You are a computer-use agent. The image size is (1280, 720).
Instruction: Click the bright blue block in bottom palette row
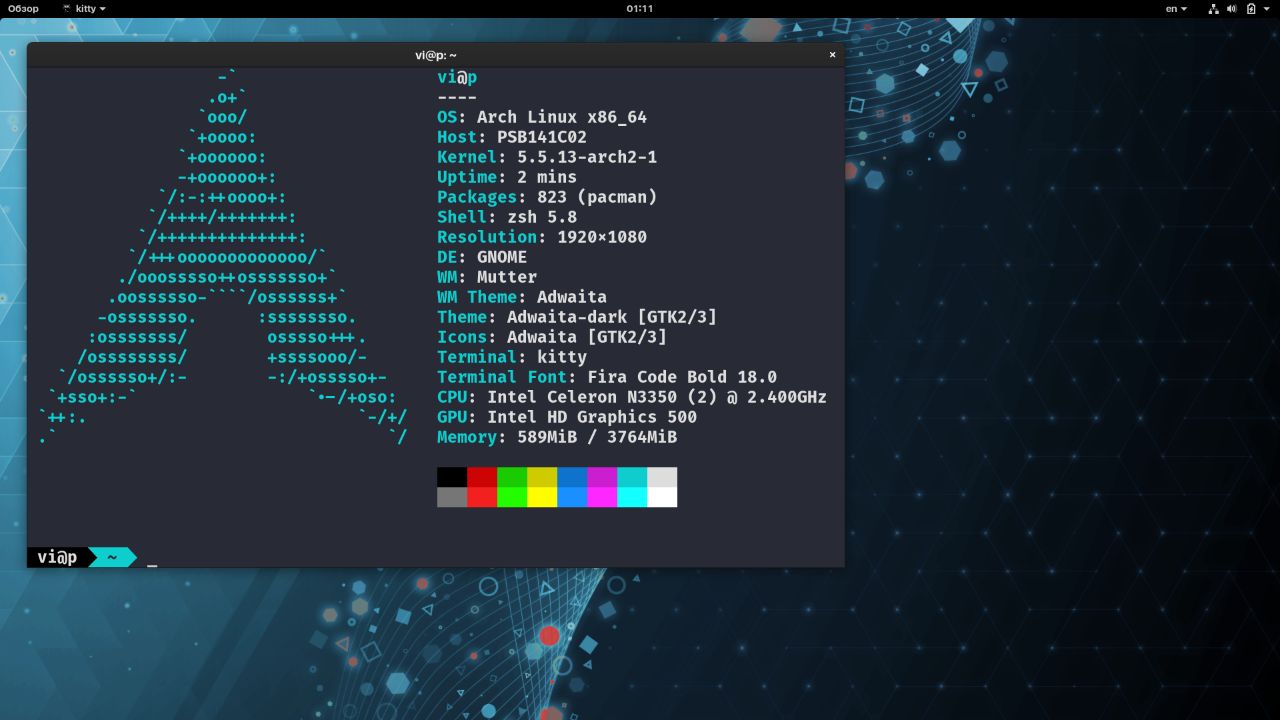point(572,497)
